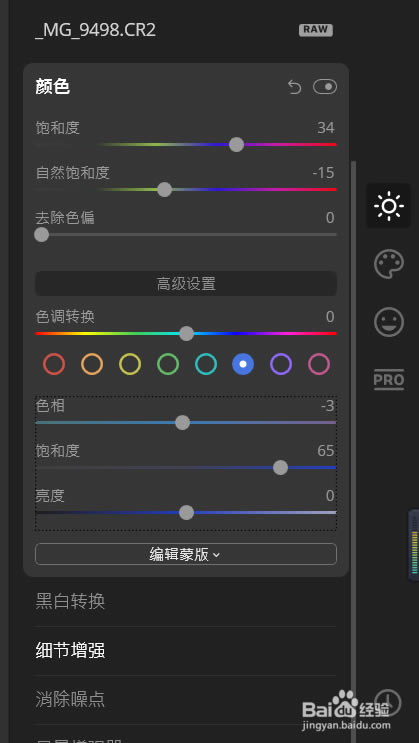Image resolution: width=419 pixels, height=743 pixels.
Task: Open the PRO tools tab
Action: [389, 380]
